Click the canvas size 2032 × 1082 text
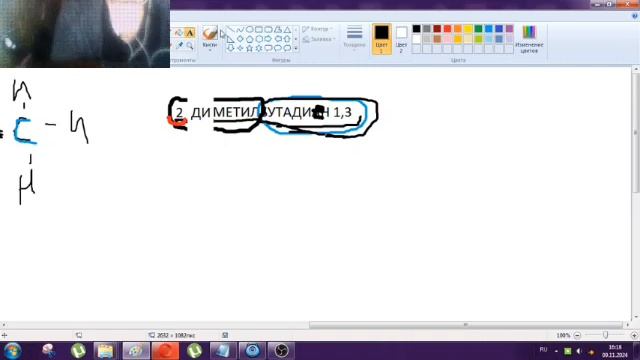 (176, 335)
